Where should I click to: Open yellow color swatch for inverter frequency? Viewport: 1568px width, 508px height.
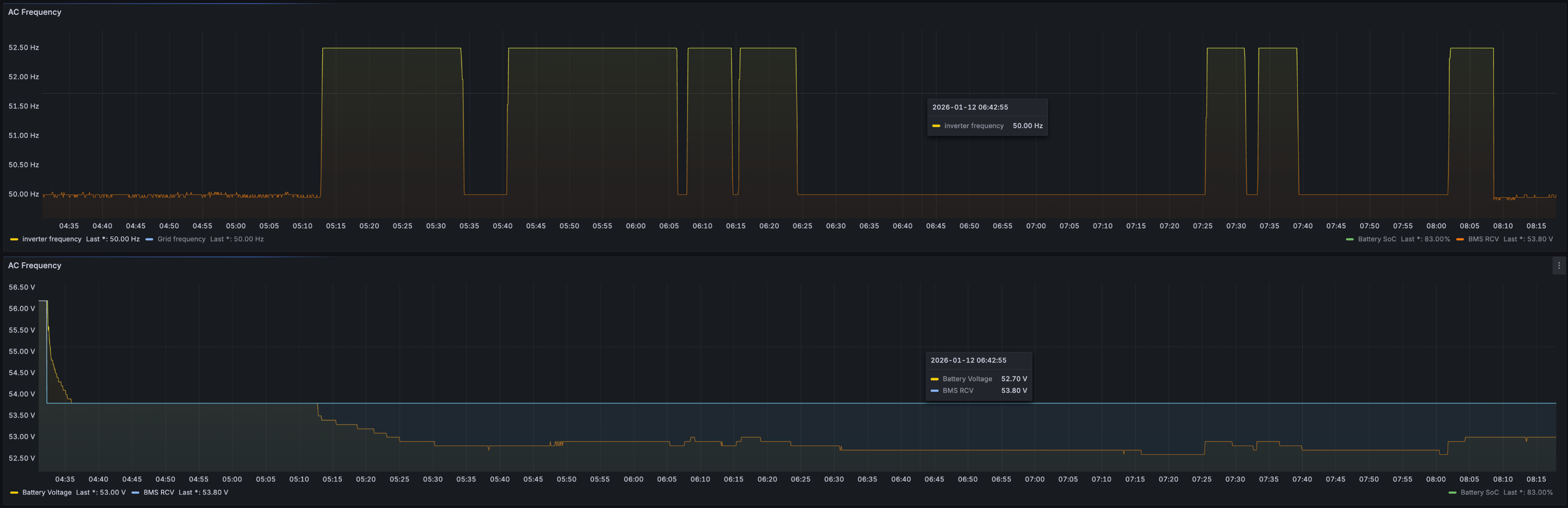click(x=14, y=239)
